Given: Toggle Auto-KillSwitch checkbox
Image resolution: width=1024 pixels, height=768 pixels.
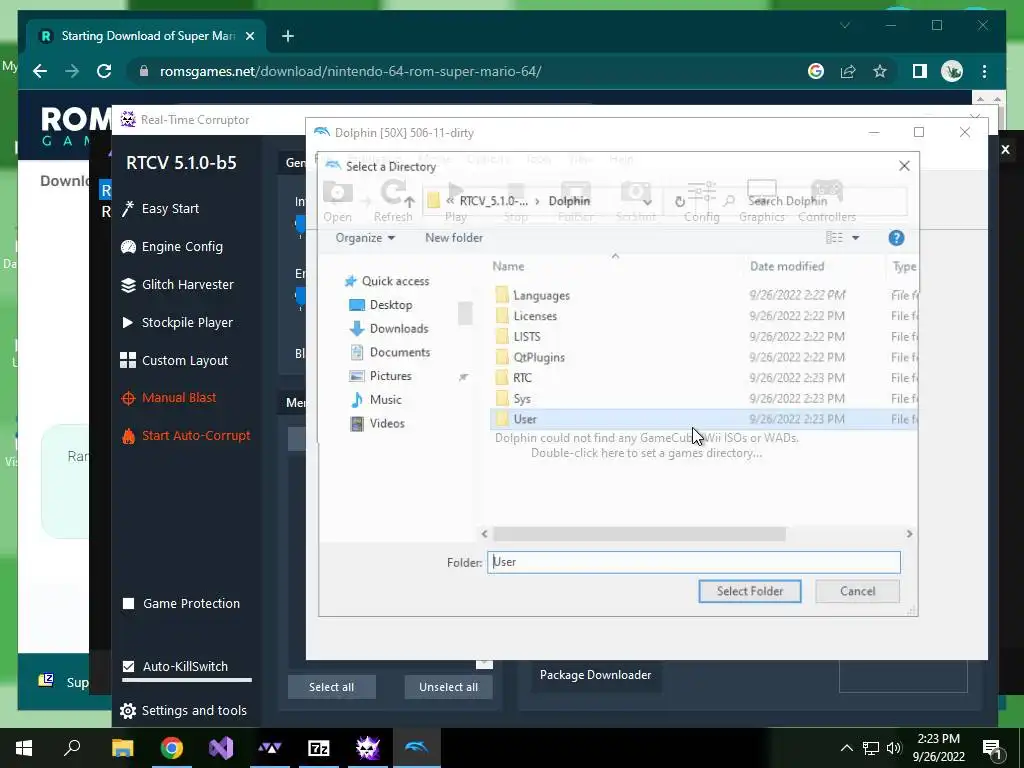Looking at the screenshot, I should 129,666.
